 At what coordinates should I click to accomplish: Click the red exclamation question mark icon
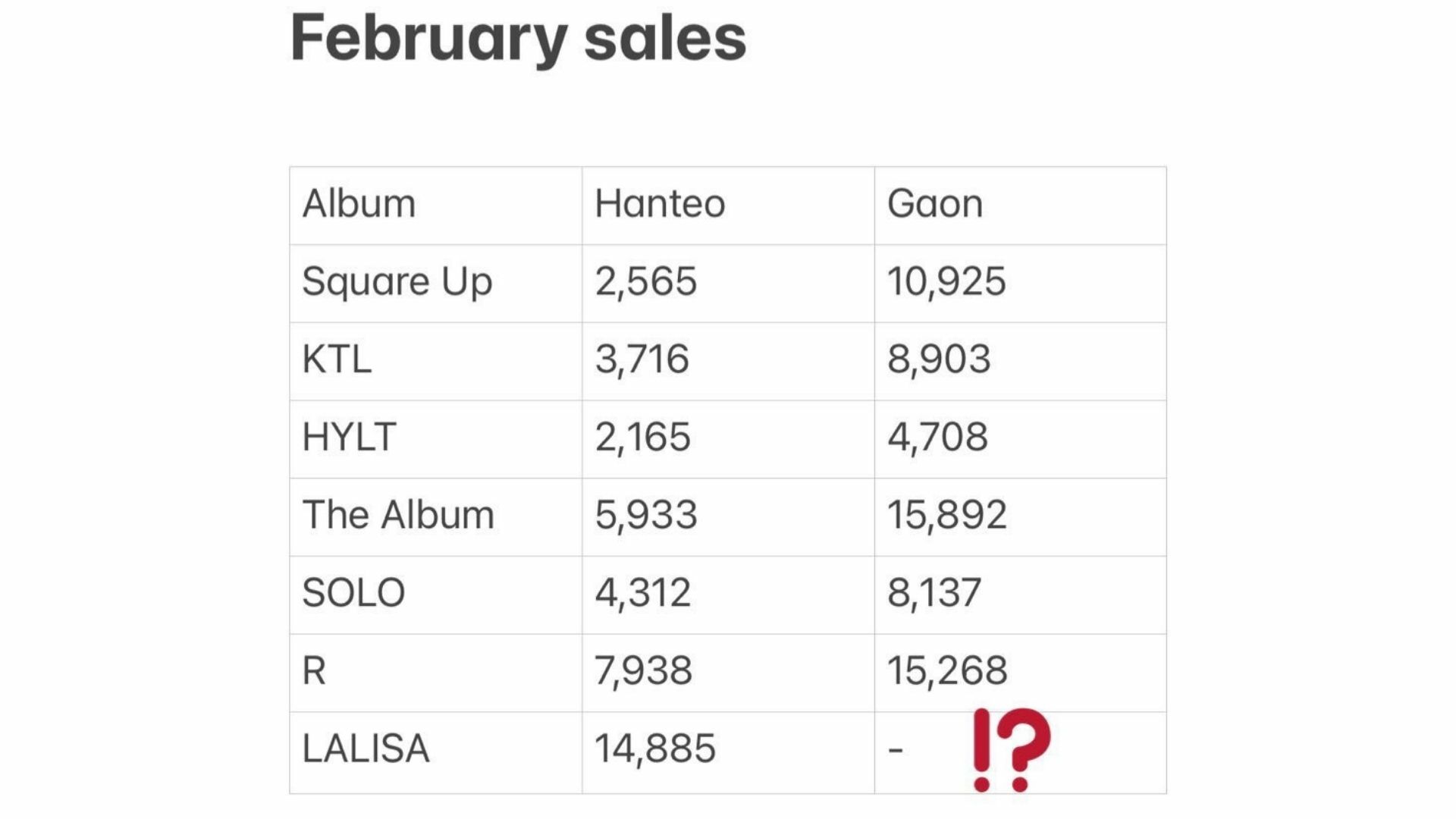coord(1012,750)
